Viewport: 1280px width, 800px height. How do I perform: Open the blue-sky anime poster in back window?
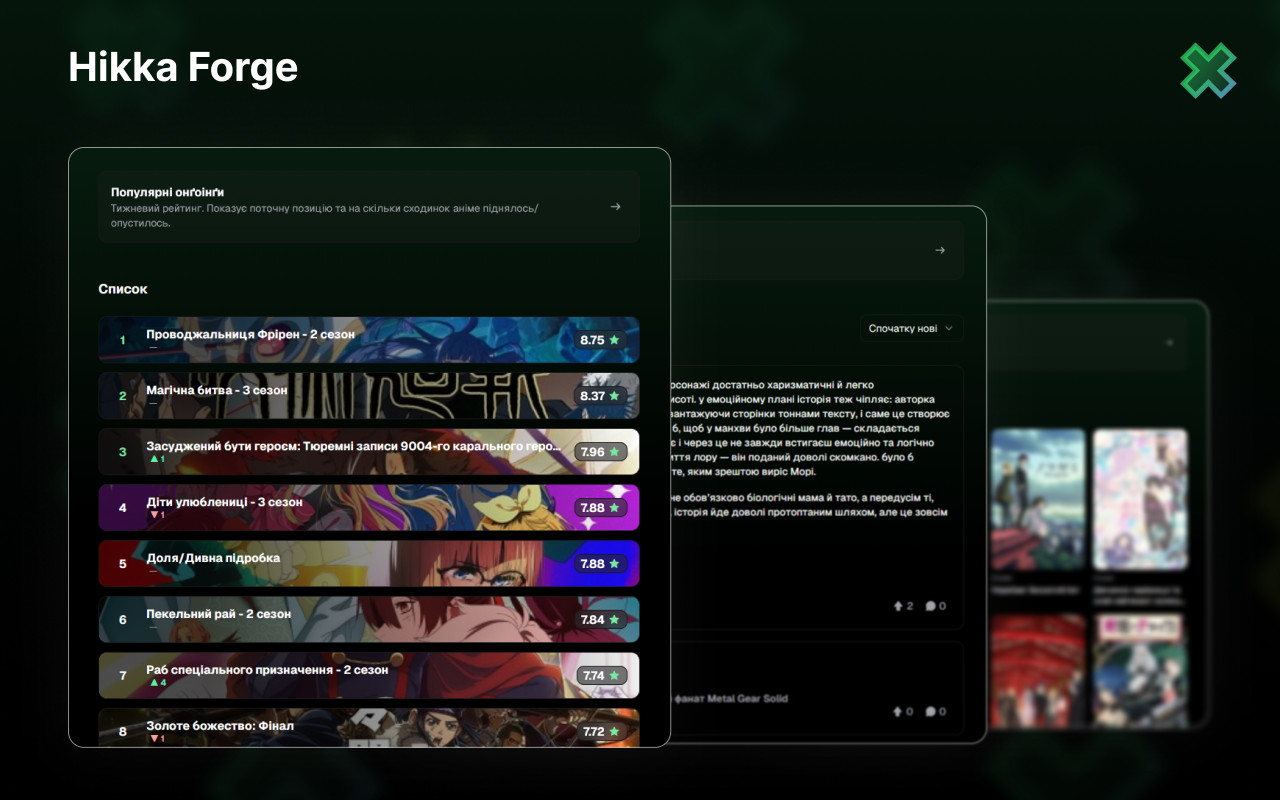pyautogui.click(x=1038, y=500)
